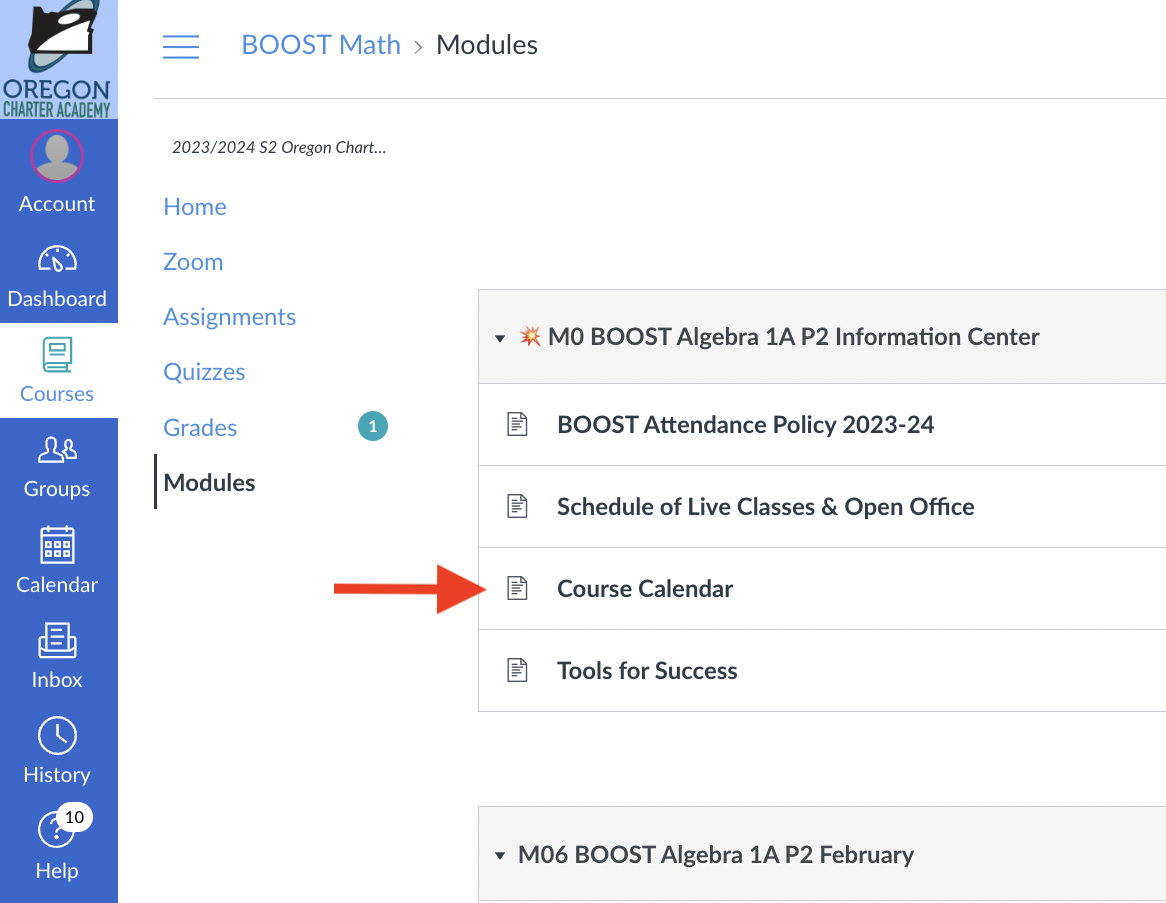Open BOOST Attendance Policy 2023-24 page
Screen dimensions: 1166x903
(x=745, y=425)
